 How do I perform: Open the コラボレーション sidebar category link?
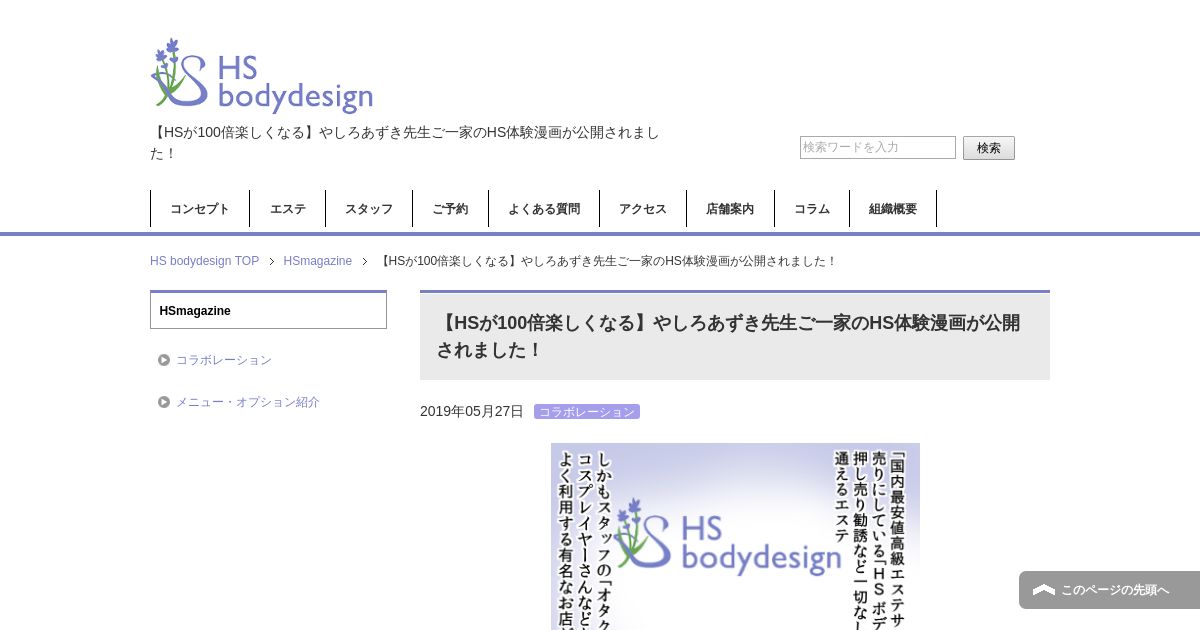click(x=224, y=360)
